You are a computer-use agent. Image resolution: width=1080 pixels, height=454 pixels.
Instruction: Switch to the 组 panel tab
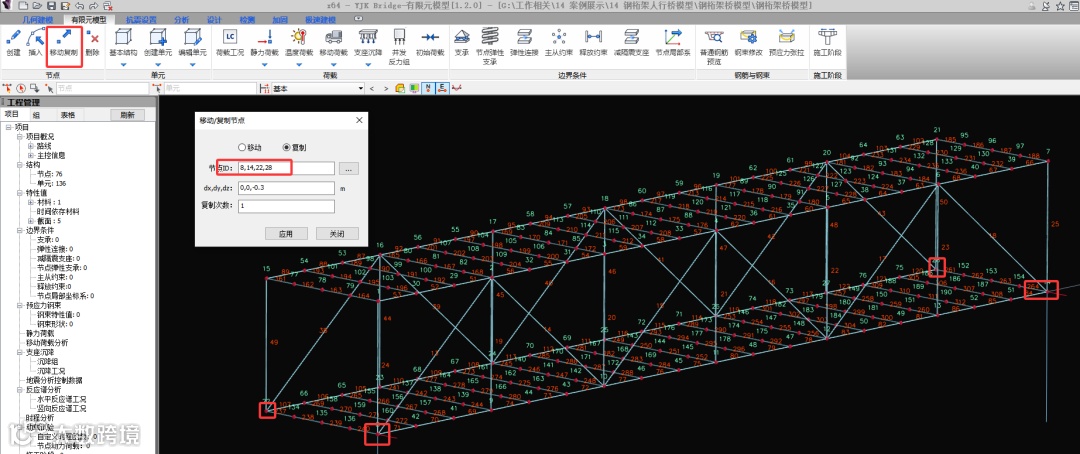click(x=36, y=115)
